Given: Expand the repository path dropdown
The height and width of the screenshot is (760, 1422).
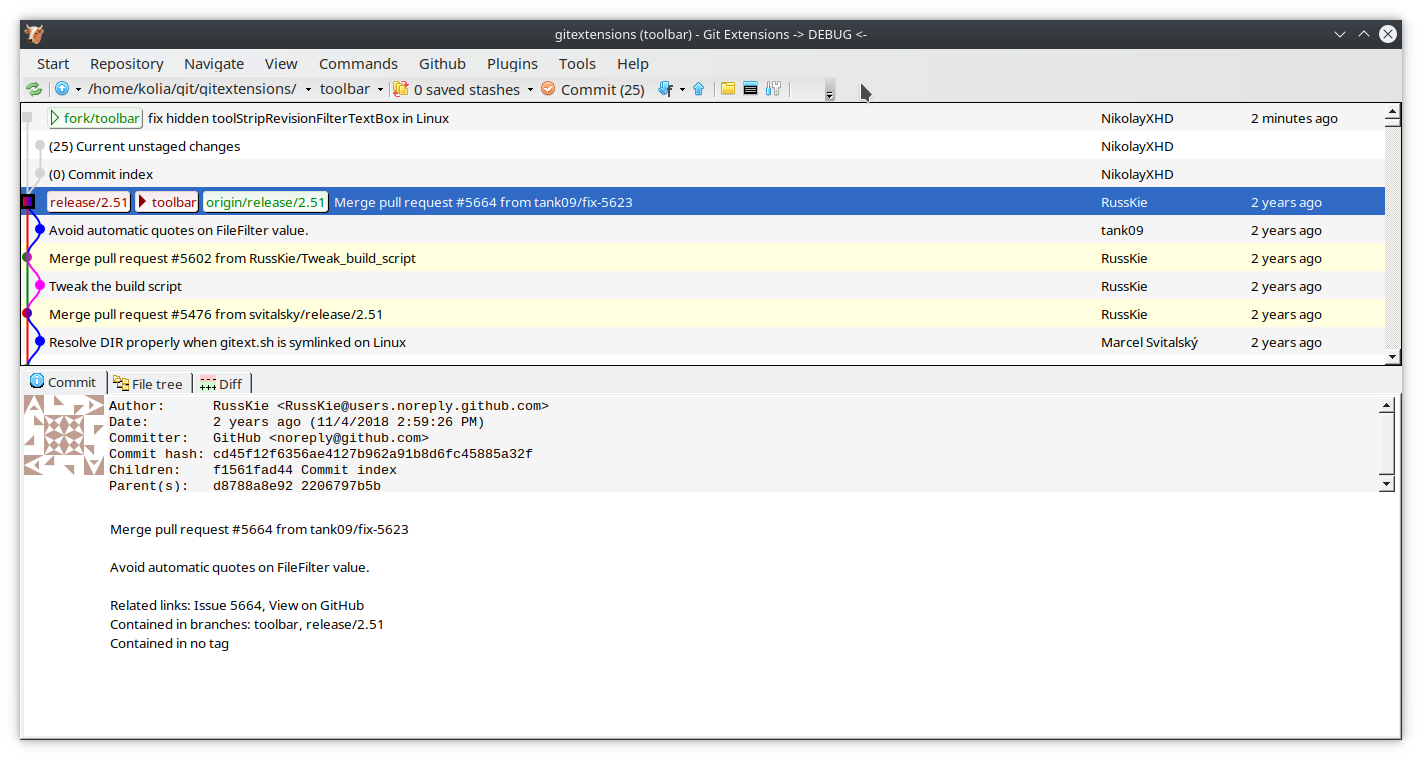Looking at the screenshot, I should coord(307,89).
